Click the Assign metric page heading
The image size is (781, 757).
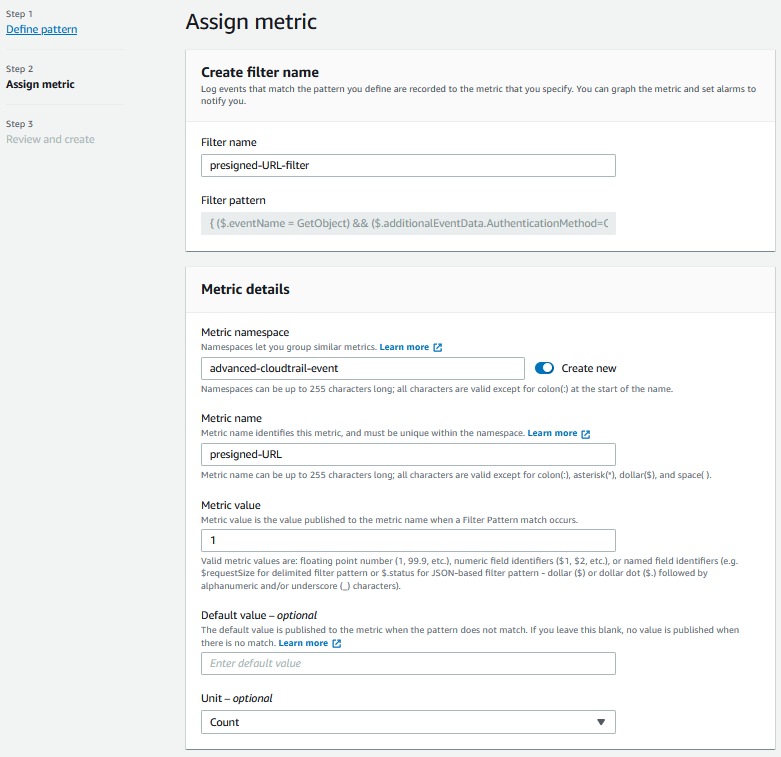(251, 22)
